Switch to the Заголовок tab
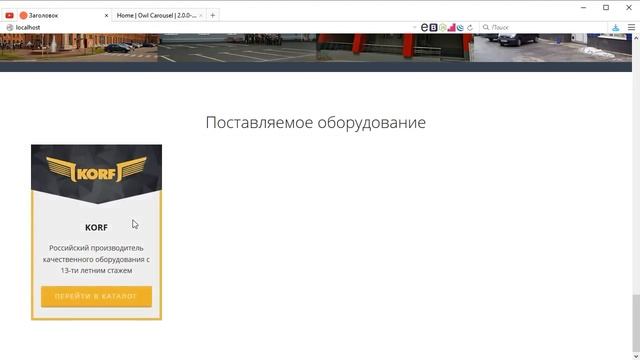Image resolution: width=640 pixels, height=360 pixels. [64, 15]
